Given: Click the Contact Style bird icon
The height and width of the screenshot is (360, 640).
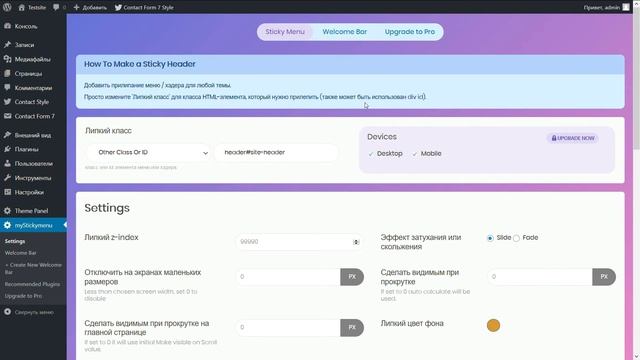Looking at the screenshot, I should [7, 102].
